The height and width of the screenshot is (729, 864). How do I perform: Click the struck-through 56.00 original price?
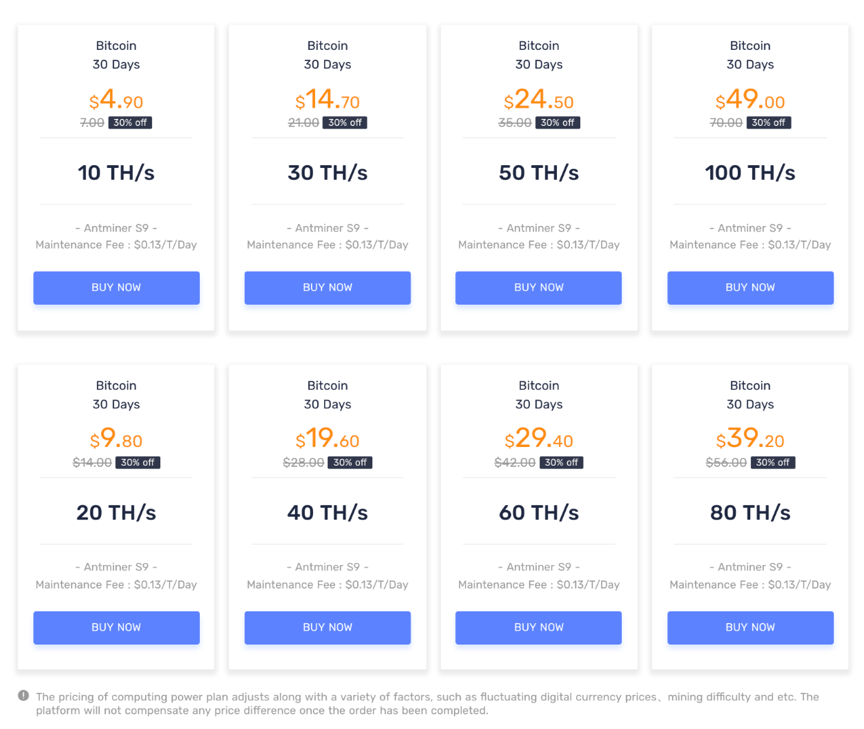point(726,463)
